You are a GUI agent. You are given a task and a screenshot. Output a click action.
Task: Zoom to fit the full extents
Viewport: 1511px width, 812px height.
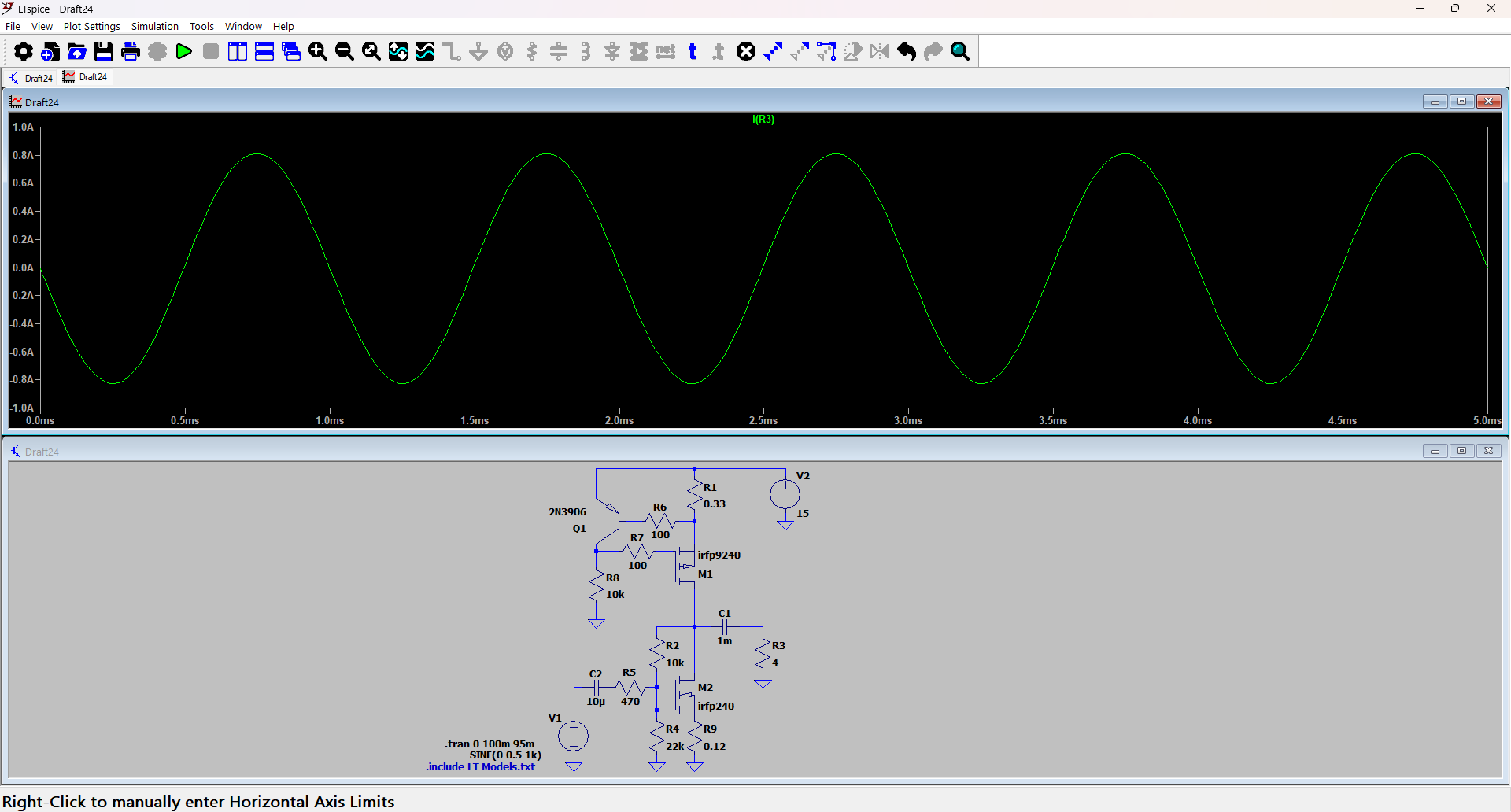pyautogui.click(x=371, y=51)
